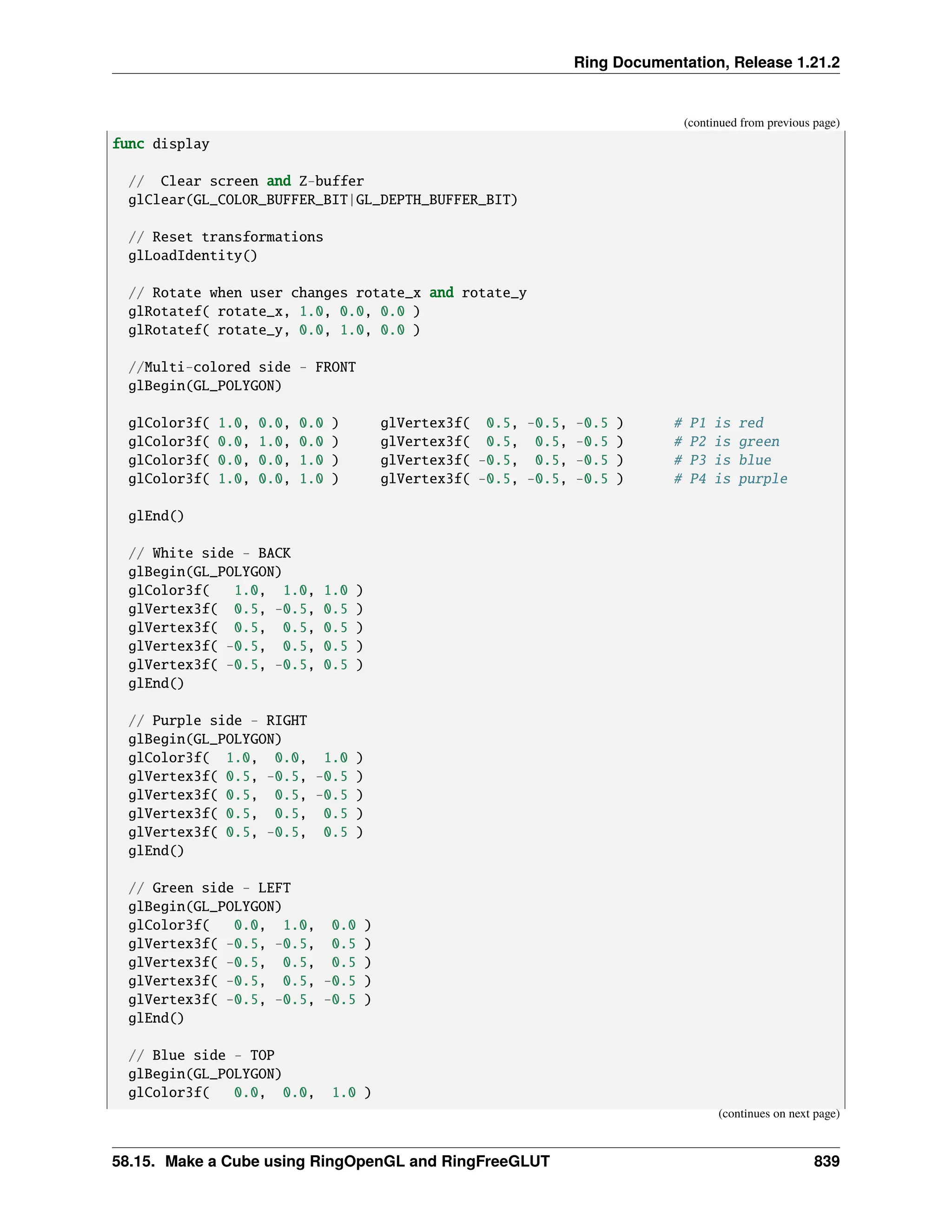952x1232 pixels.
Task: Click the 'Purple side - RIGHT' comment
Action: coord(218,721)
